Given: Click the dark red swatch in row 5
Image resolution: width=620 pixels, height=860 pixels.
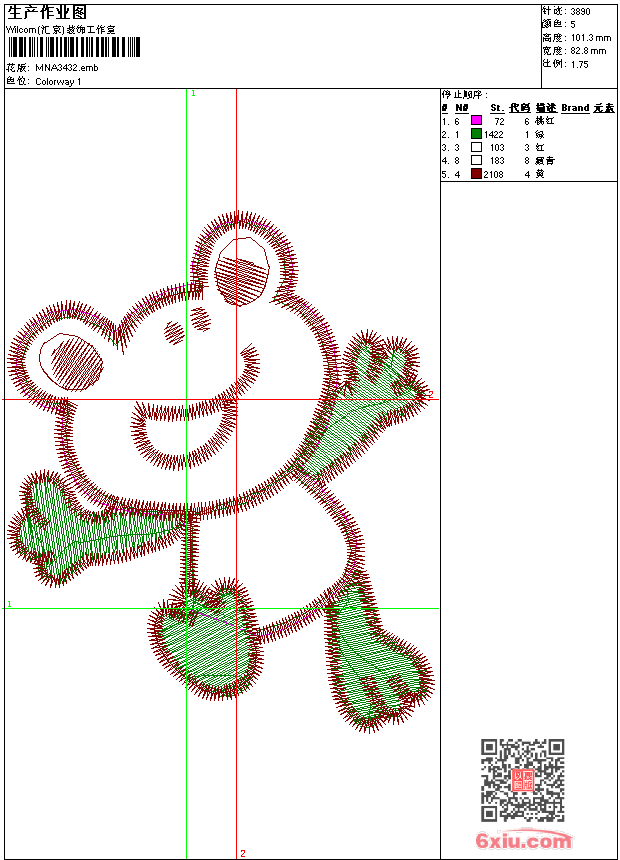Looking at the screenshot, I should coord(476,174).
